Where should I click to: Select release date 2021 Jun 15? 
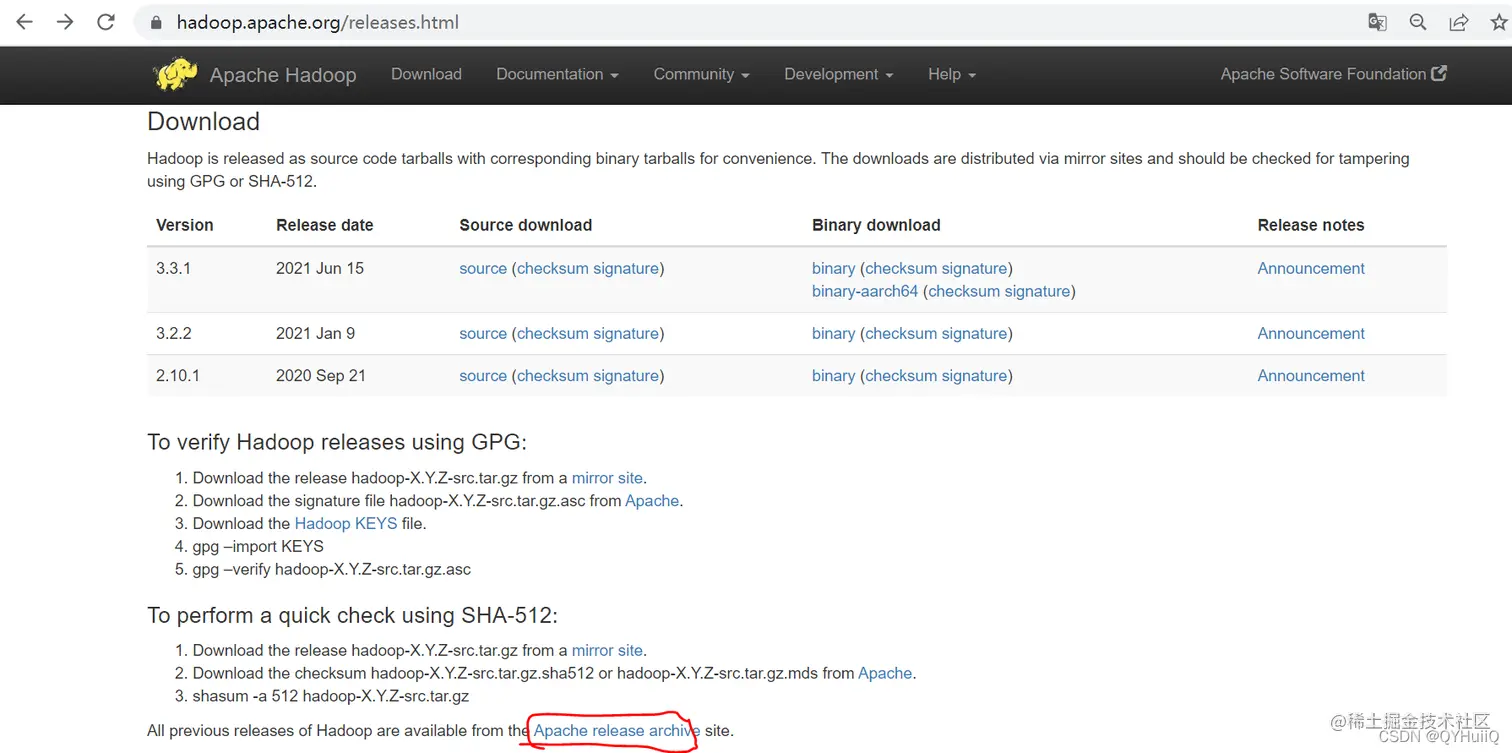[x=320, y=268]
